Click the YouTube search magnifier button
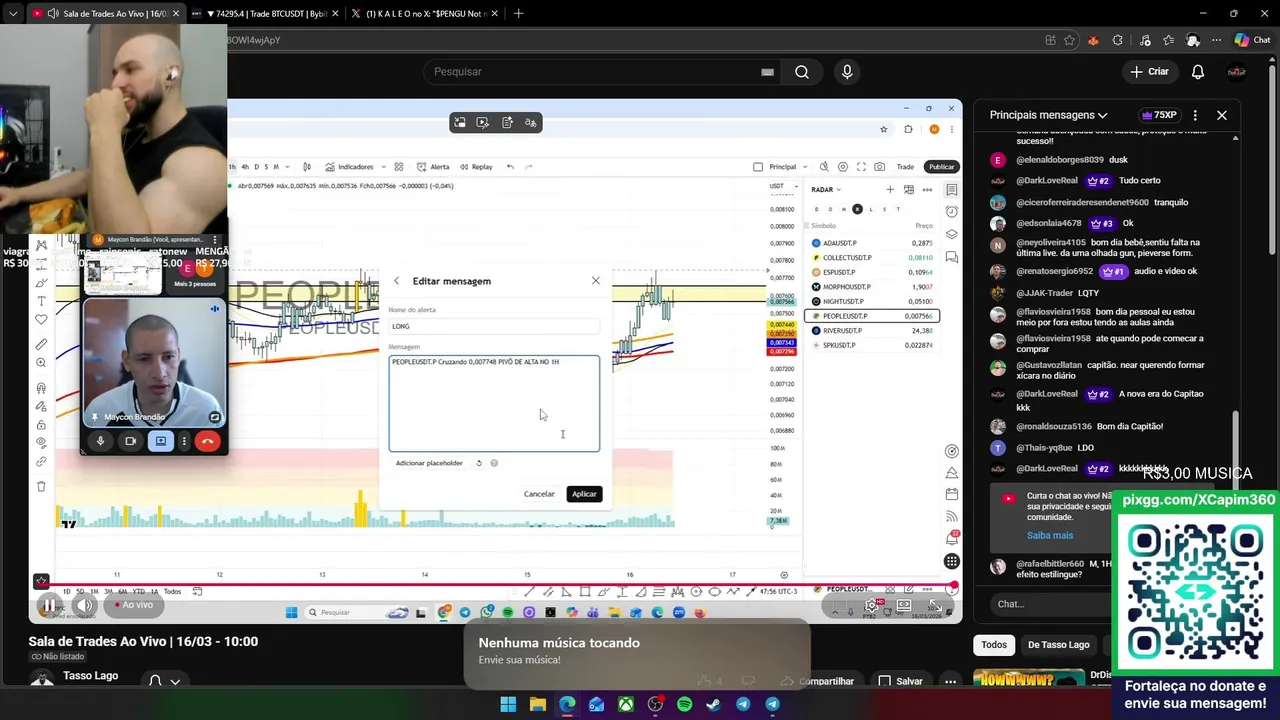This screenshot has height=720, width=1280. pyautogui.click(x=802, y=72)
